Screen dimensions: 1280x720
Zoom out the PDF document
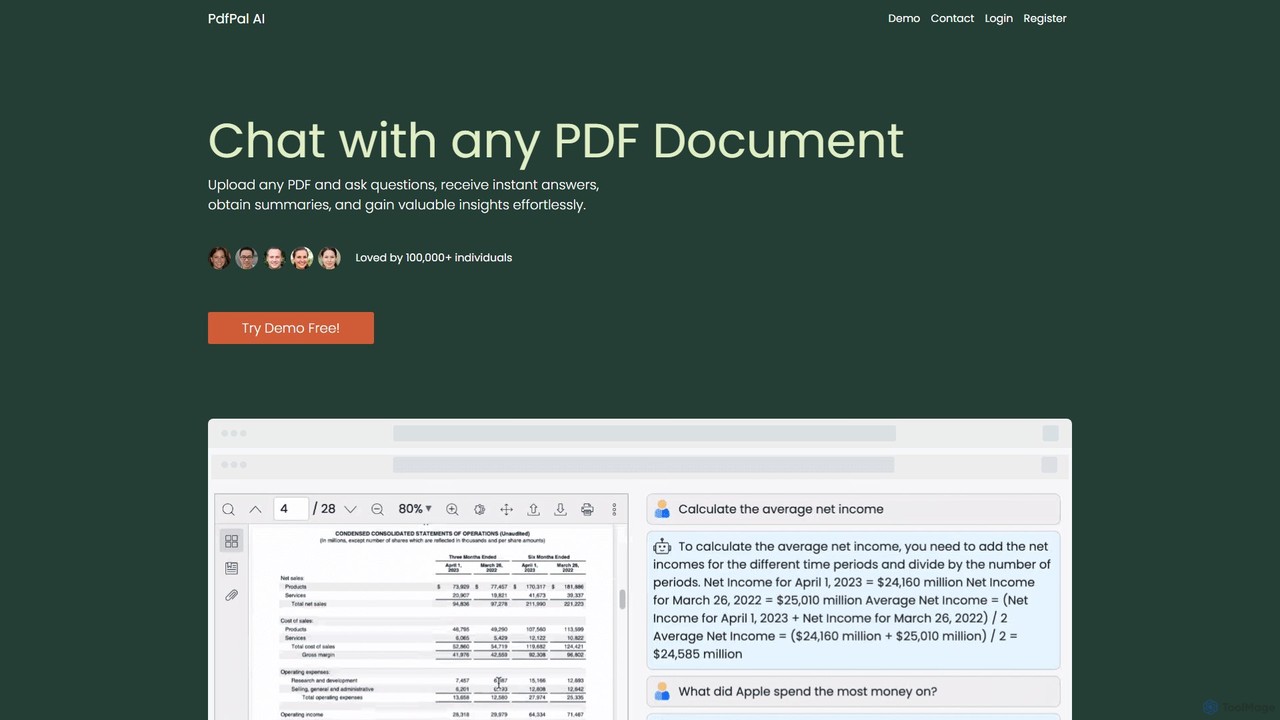pos(377,509)
